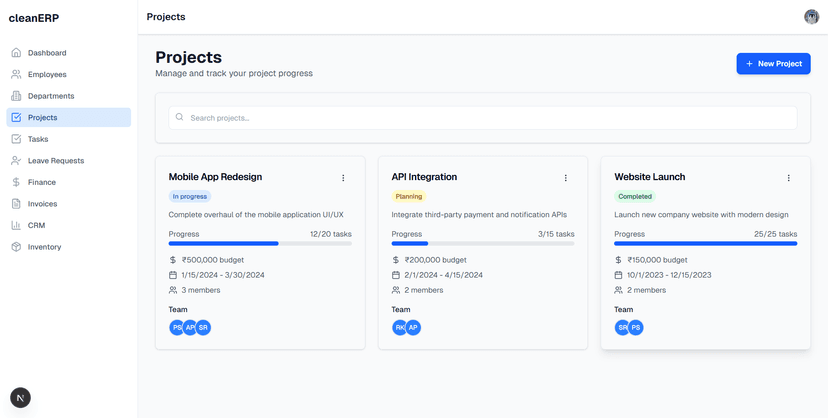Open the Employees section

coord(69,74)
